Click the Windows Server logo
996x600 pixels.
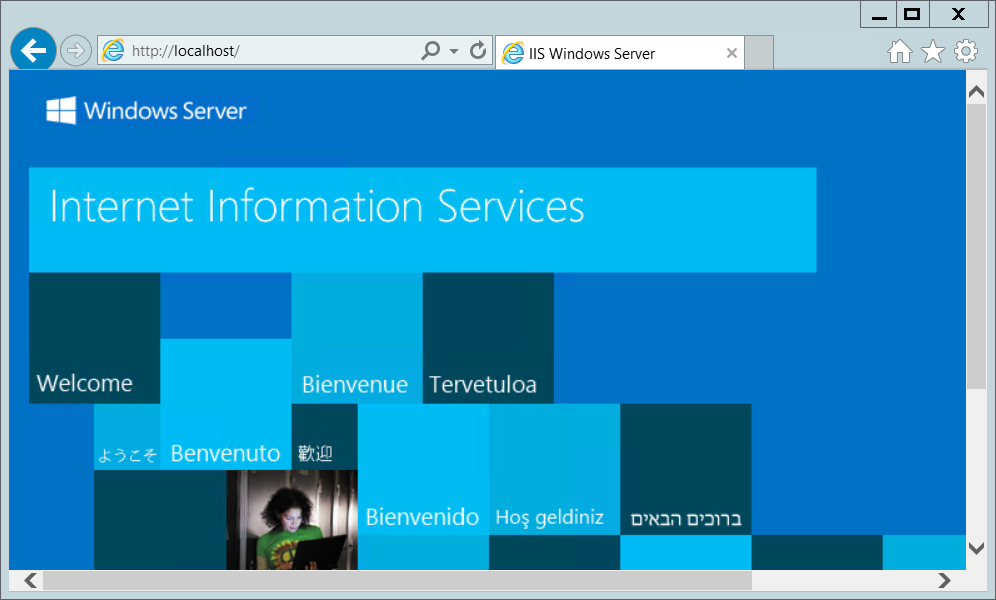[146, 110]
